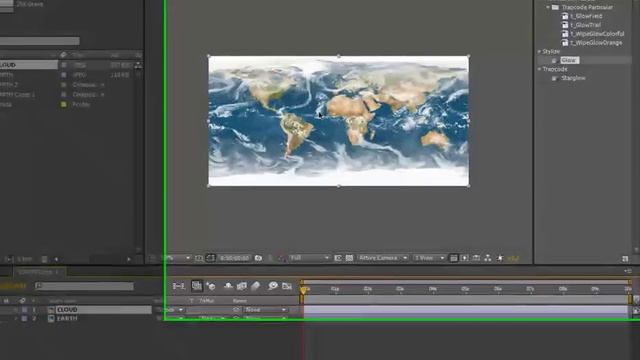This screenshot has height=360, width=640.
Task: Select the Glow effect under Stylize
Action: point(569,60)
